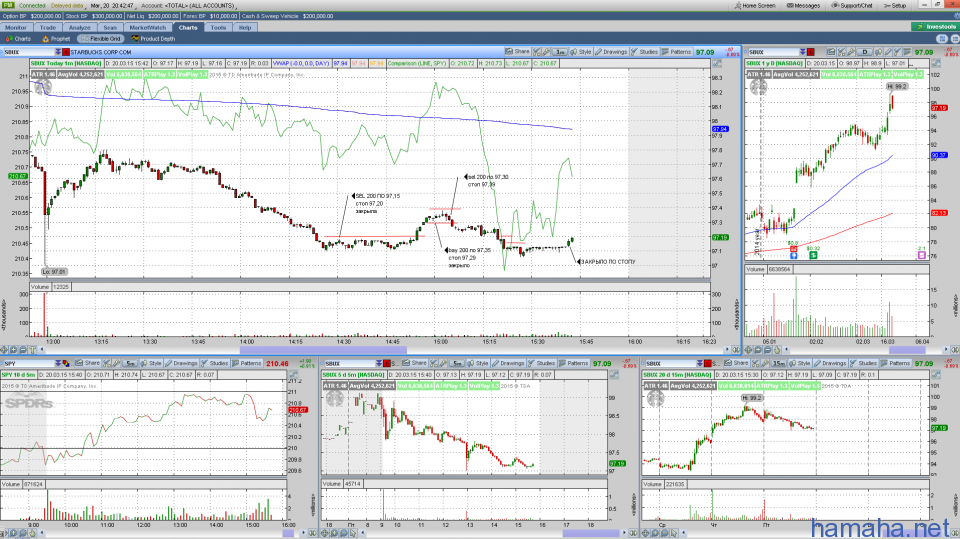
Task: Click the SBUX symbol field in main chart
Action: click(28, 52)
